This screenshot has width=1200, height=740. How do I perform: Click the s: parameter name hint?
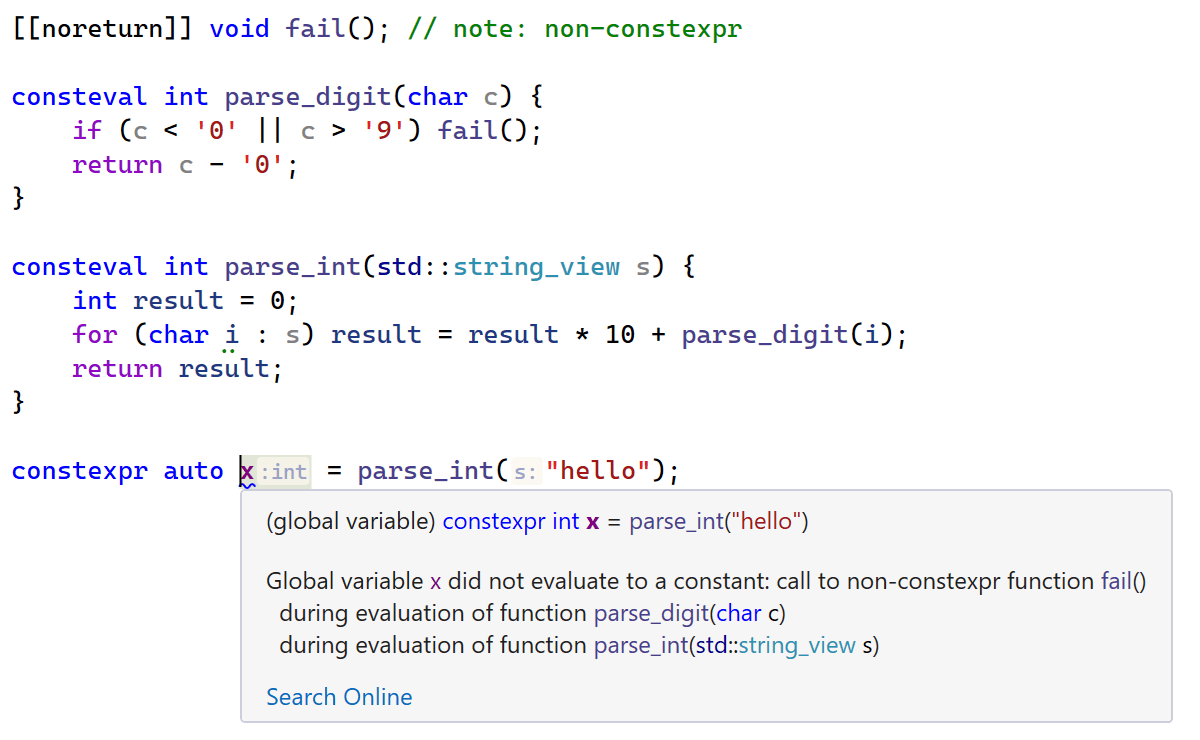525,471
